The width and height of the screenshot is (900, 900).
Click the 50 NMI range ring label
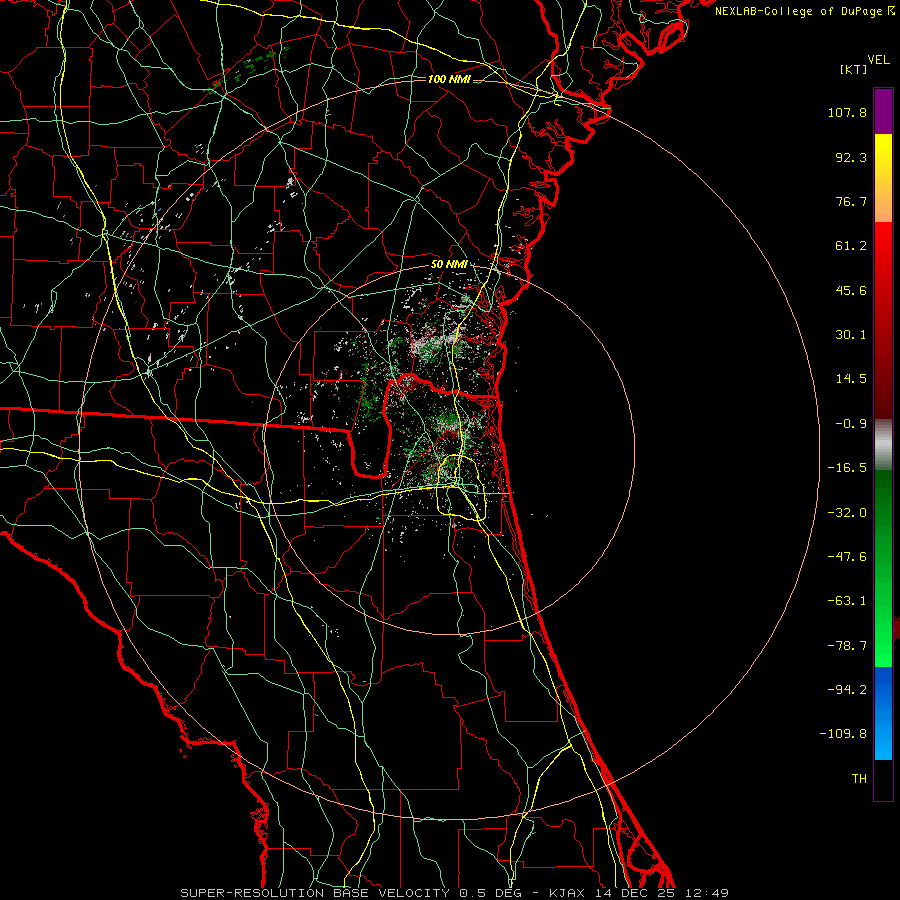[x=449, y=264]
